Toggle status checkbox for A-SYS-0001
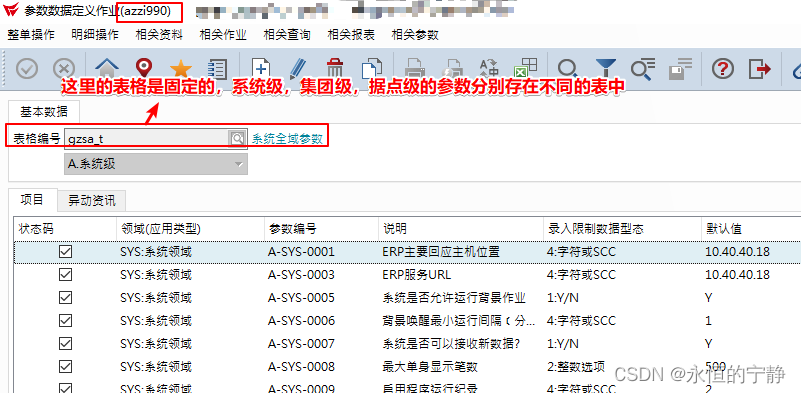This screenshot has height=393, width=801. (65, 252)
